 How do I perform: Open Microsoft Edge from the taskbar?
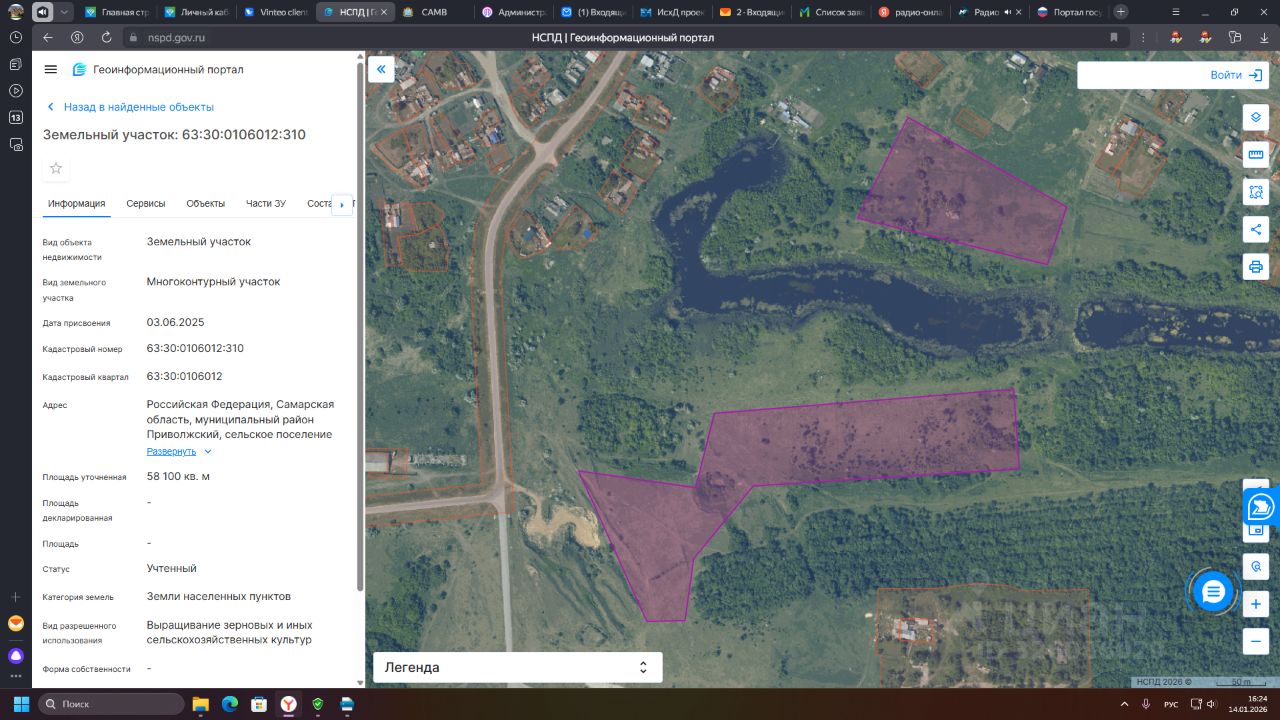tap(229, 704)
